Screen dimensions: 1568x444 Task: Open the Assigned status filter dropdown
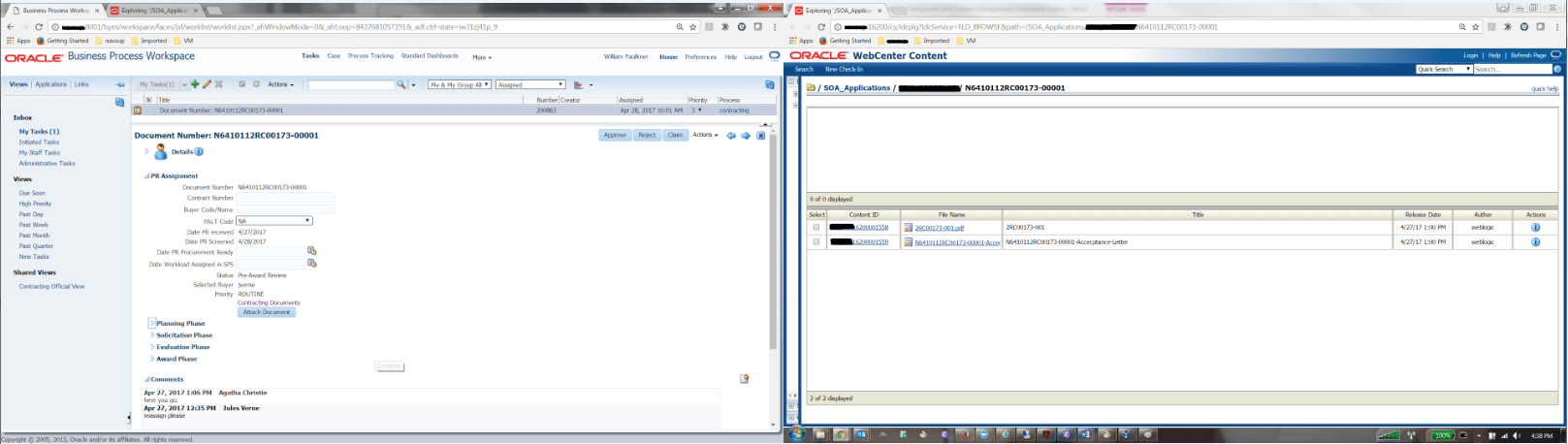(x=530, y=84)
